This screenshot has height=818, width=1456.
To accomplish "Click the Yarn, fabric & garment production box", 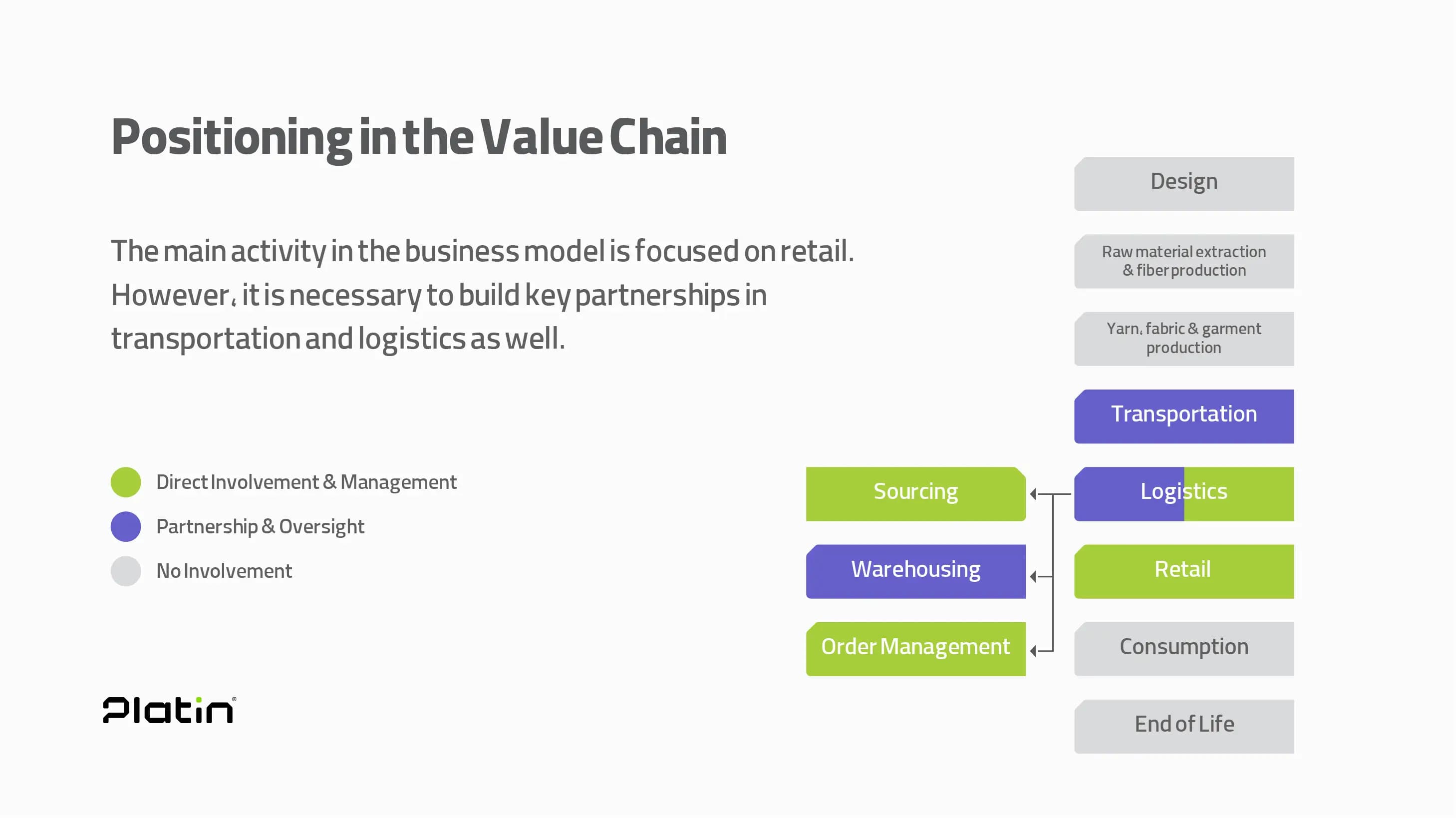I will click(1183, 339).
